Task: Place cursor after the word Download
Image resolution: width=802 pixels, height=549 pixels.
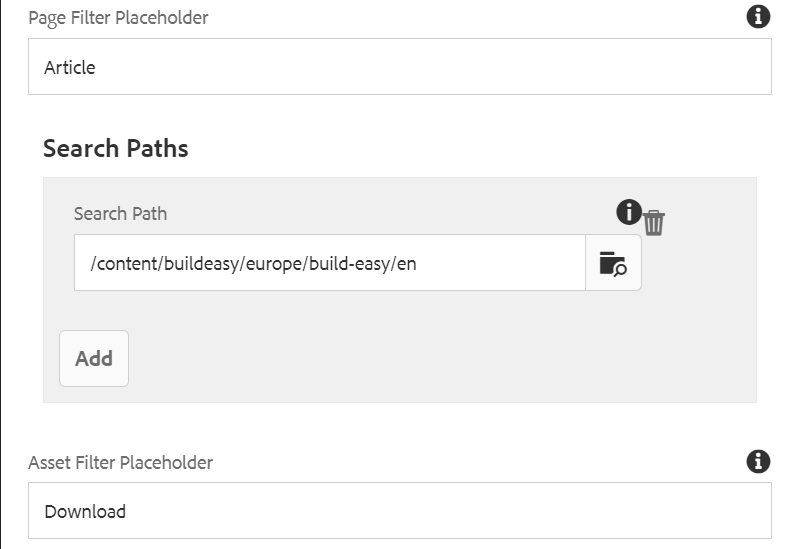Action: coord(127,512)
